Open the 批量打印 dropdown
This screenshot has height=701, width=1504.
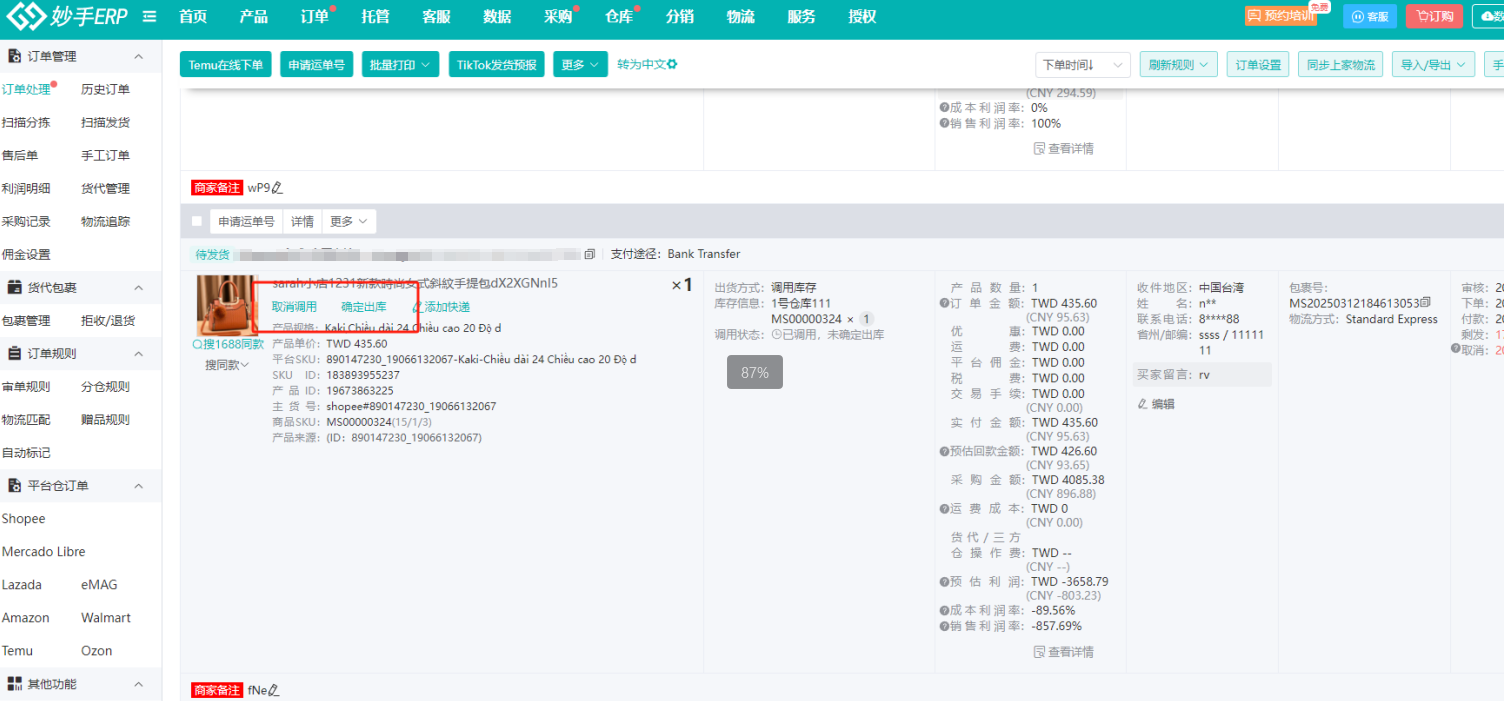click(x=400, y=65)
